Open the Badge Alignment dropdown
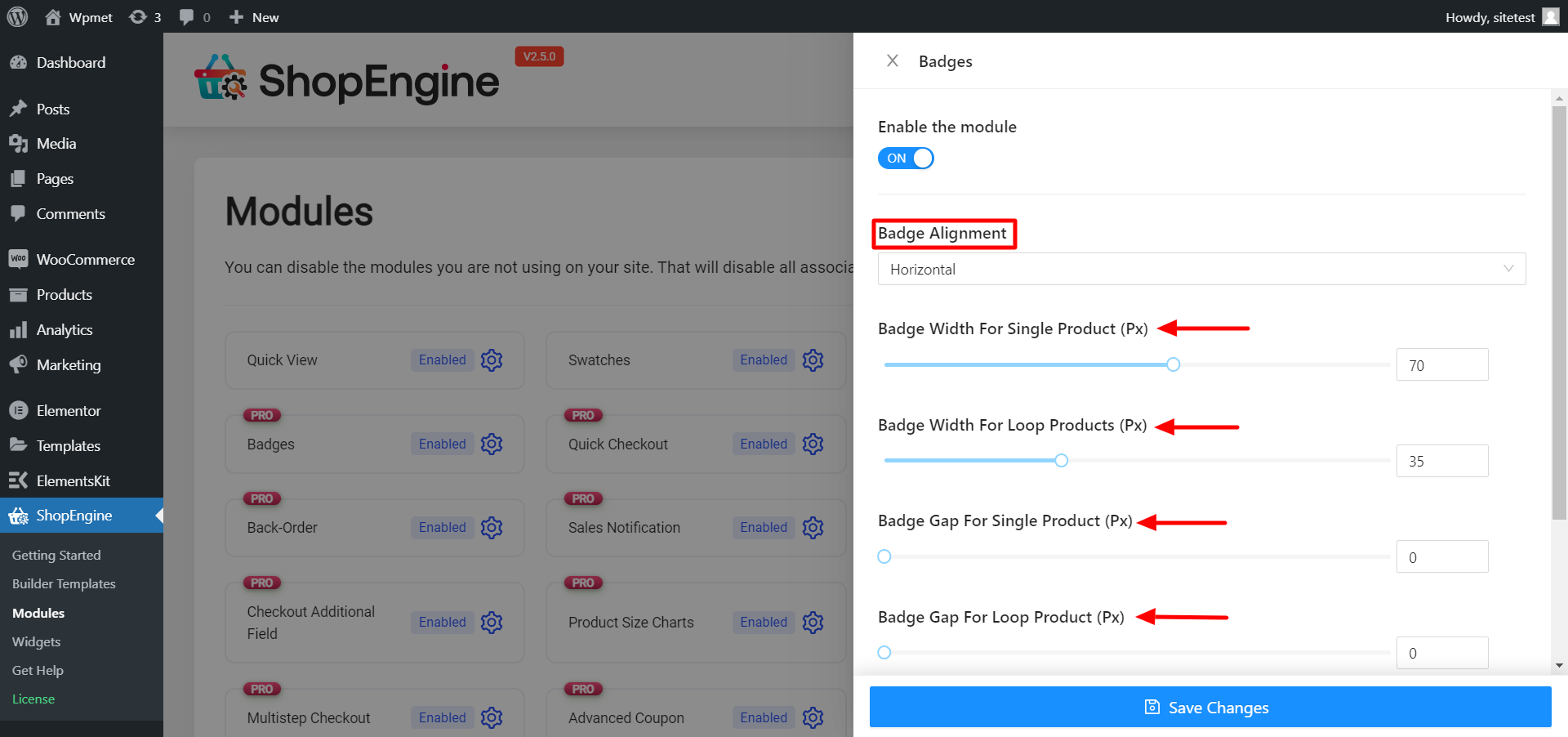Screen dimensions: 1568x737 (1200, 268)
